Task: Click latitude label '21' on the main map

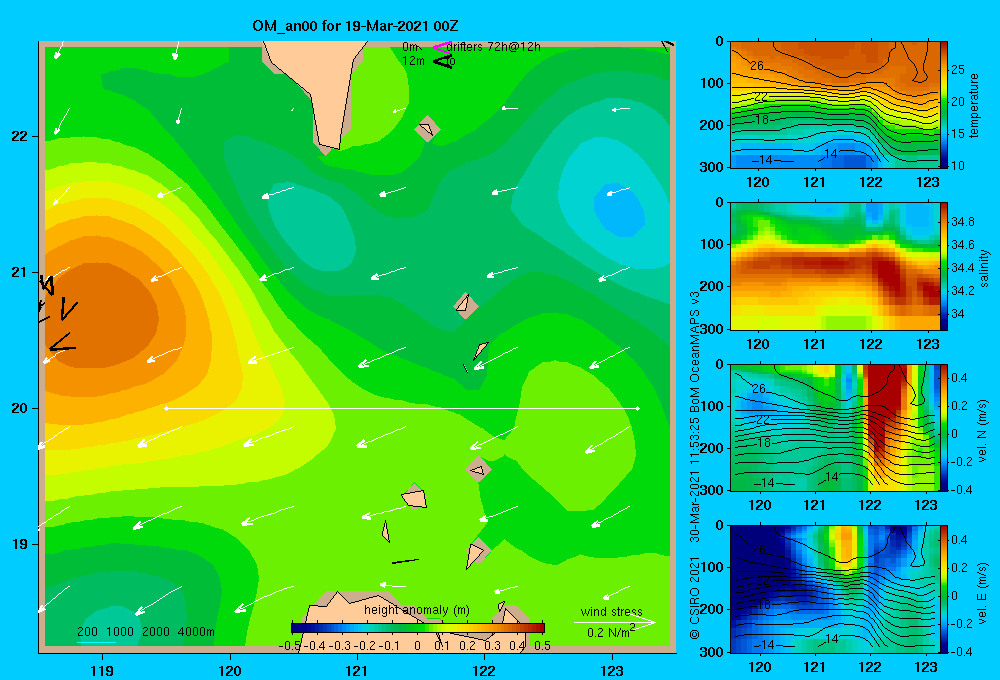Action: click(x=19, y=272)
